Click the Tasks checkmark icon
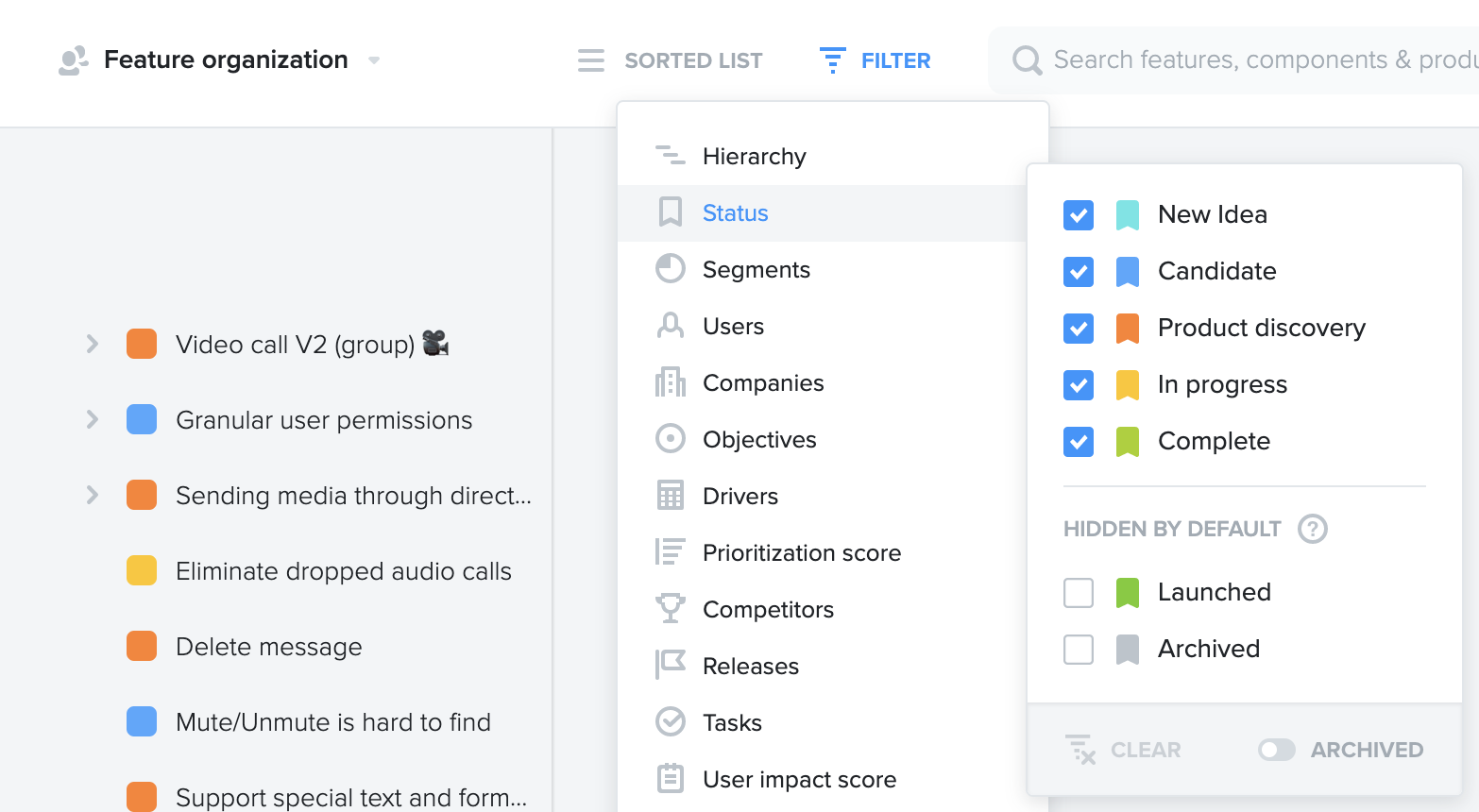This screenshot has width=1479, height=812. click(670, 722)
